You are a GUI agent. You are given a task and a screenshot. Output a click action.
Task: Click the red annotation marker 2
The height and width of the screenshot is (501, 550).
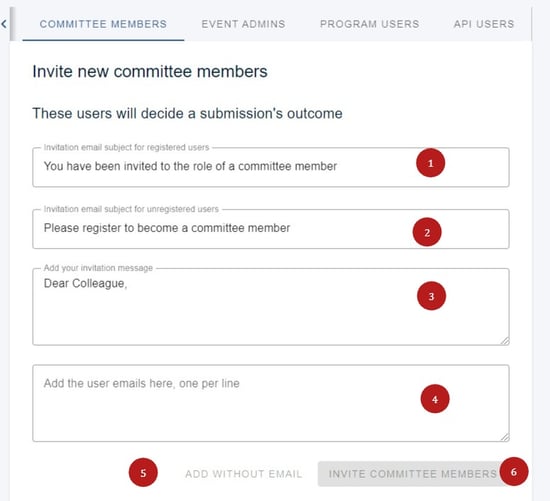(427, 232)
